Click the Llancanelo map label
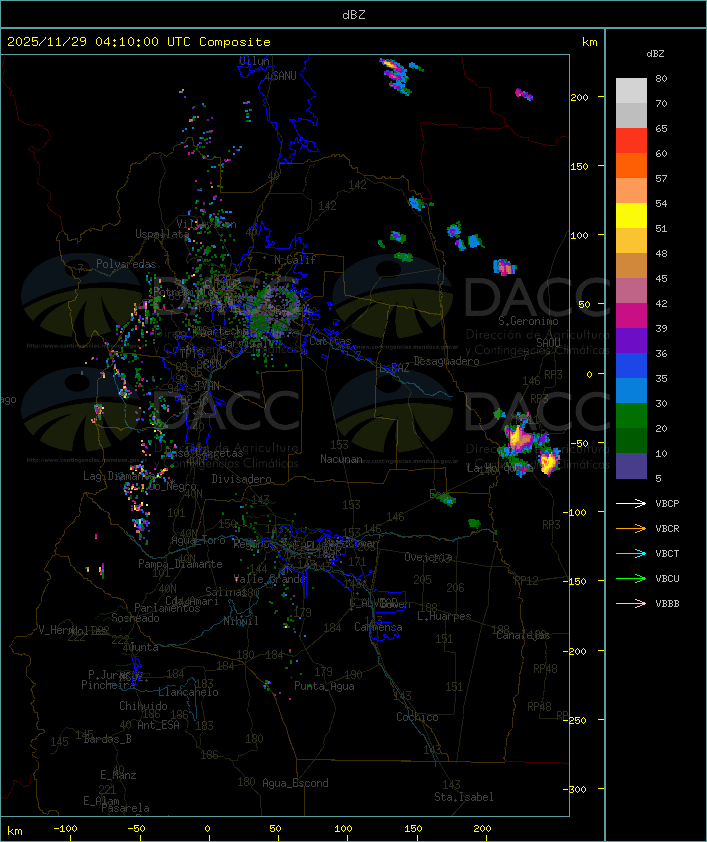The height and width of the screenshot is (842, 707). [188, 692]
